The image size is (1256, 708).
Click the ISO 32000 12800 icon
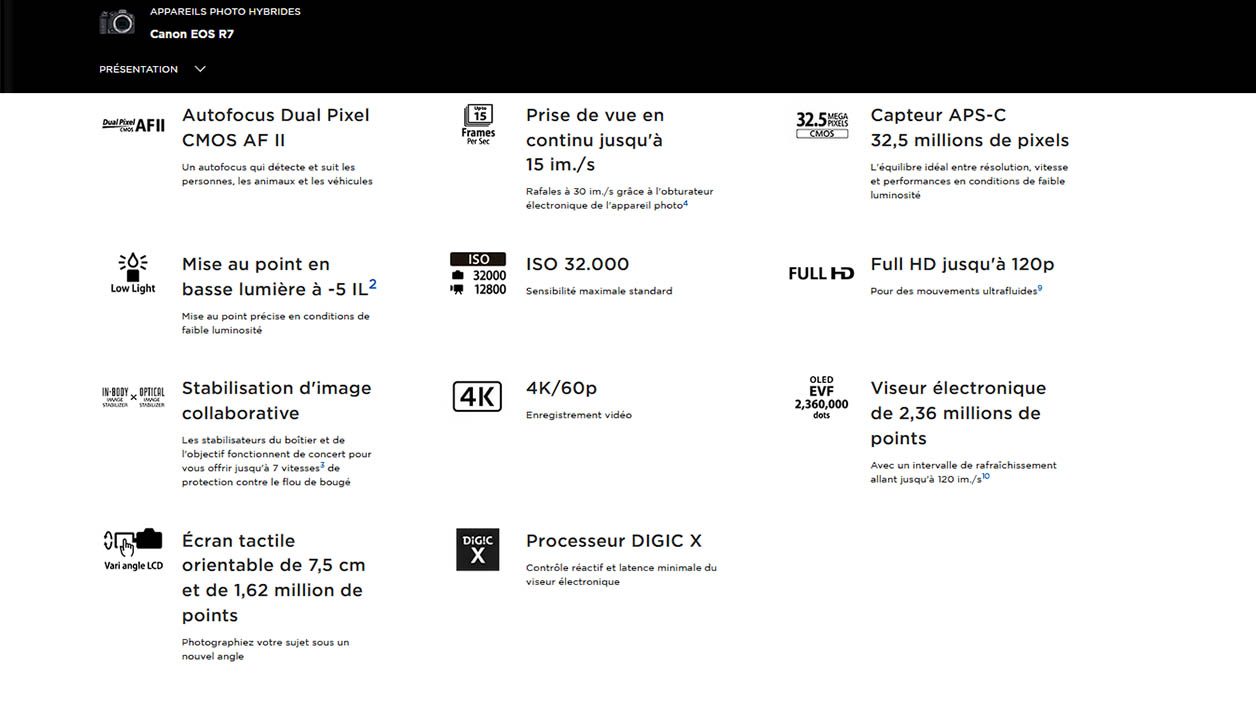(x=478, y=274)
